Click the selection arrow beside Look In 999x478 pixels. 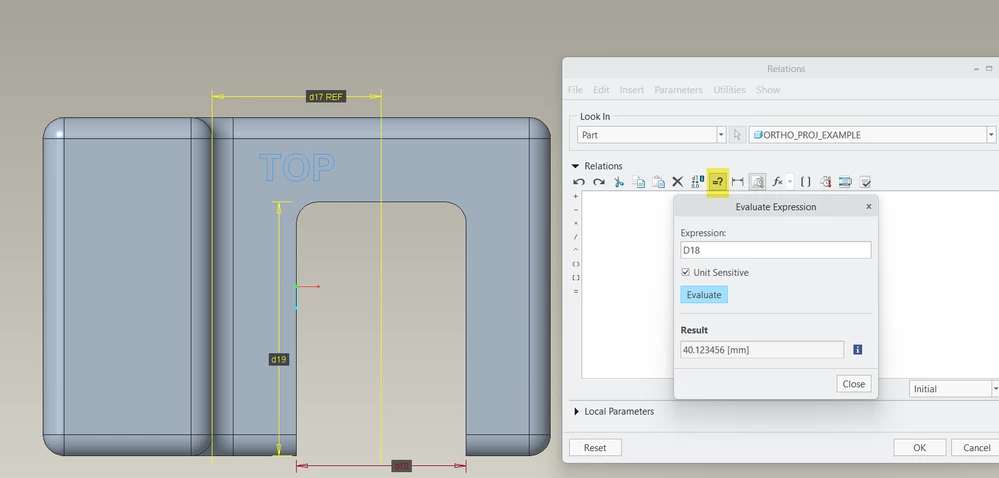[x=737, y=134]
